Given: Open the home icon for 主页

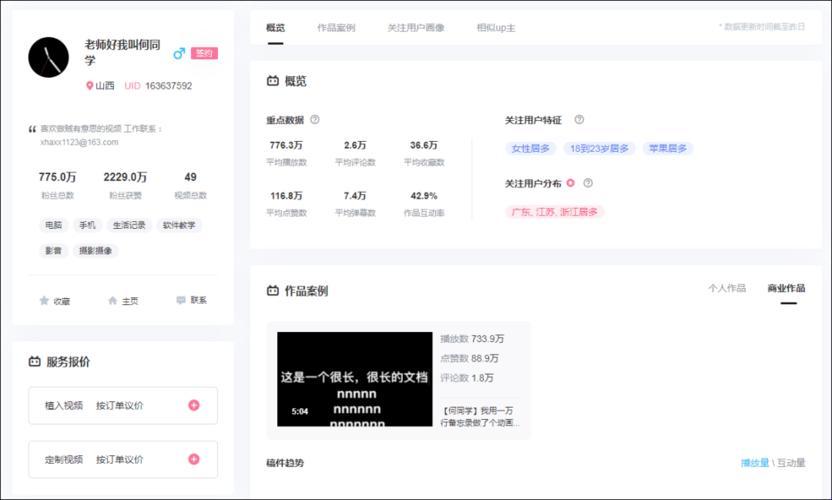Looking at the screenshot, I should (112, 300).
